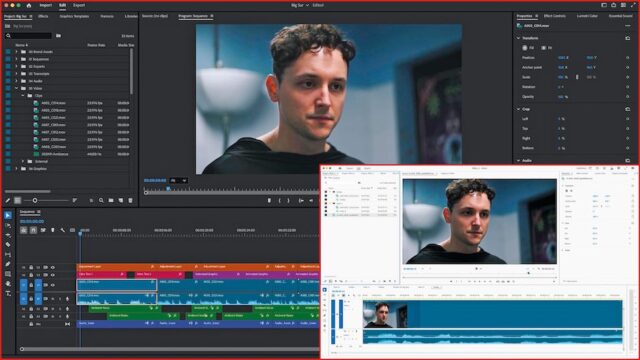Switch to the Export tab

[x=79, y=5]
